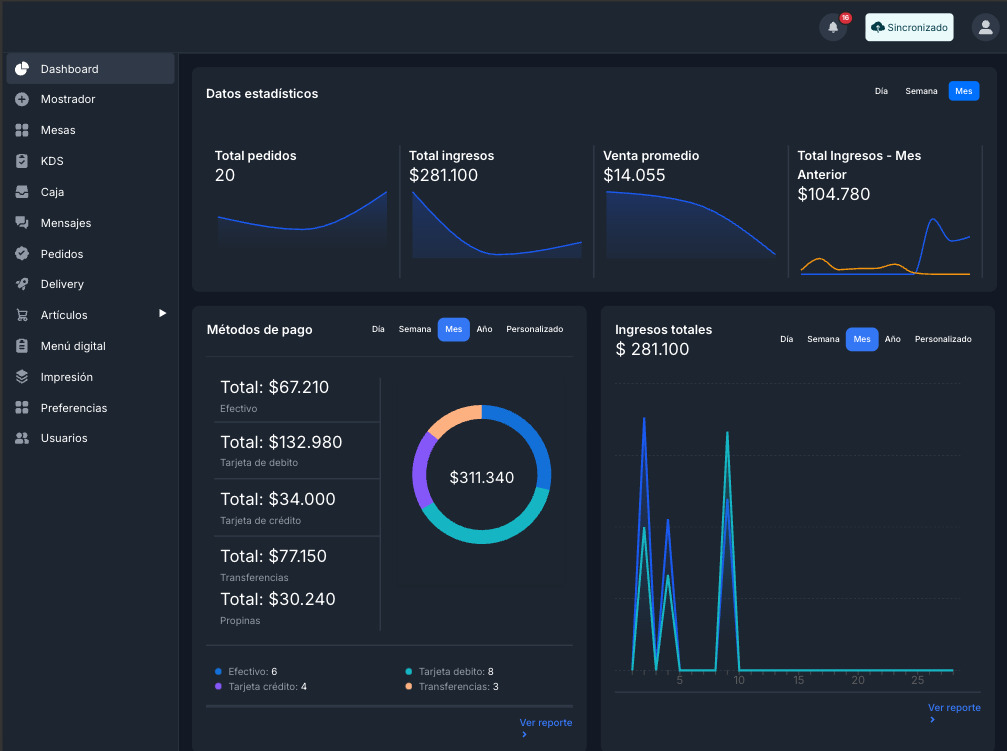Open notifications bell with red badge
The width and height of the screenshot is (1007, 751).
click(833, 27)
